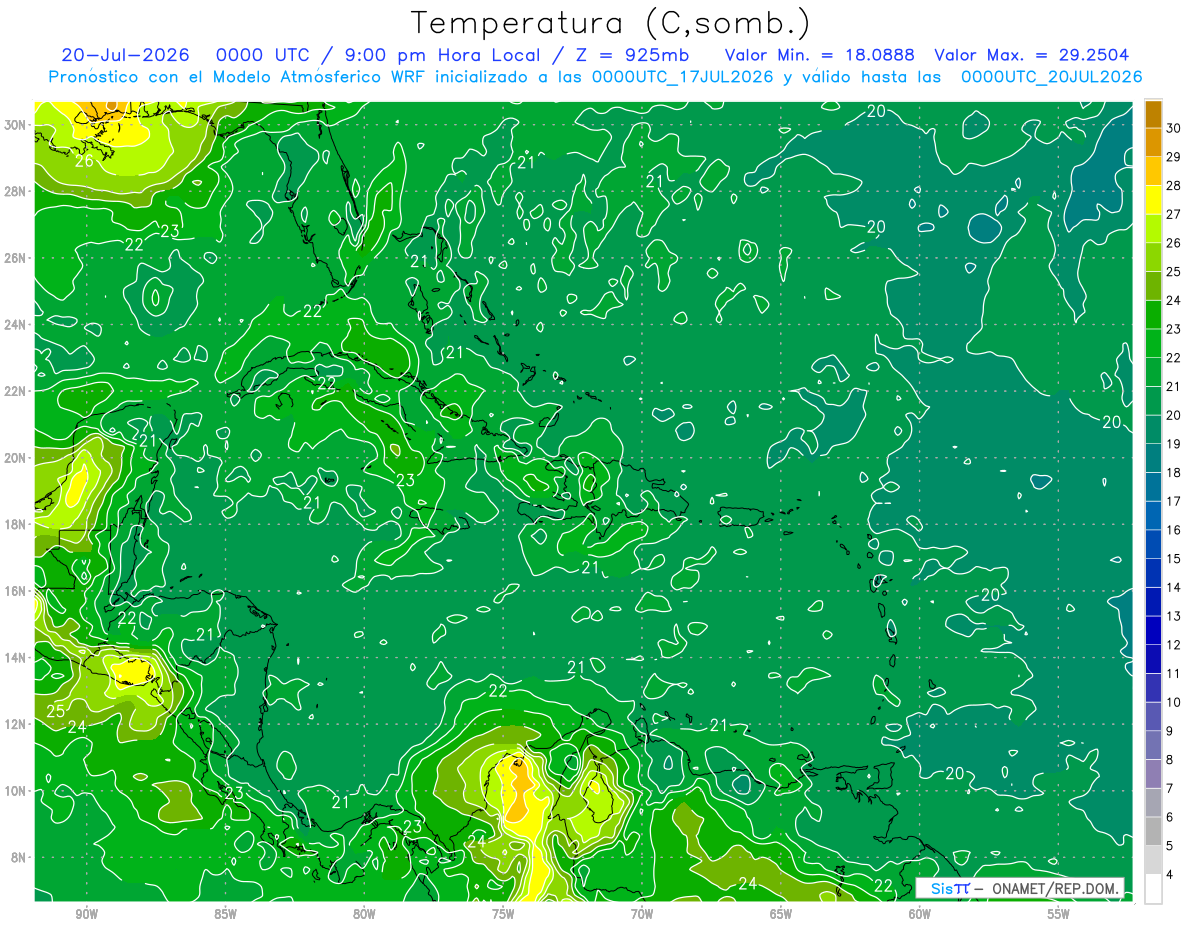
Task: Click the yellow legend swatch between 27 and 28
Action: pyautogui.click(x=1153, y=199)
